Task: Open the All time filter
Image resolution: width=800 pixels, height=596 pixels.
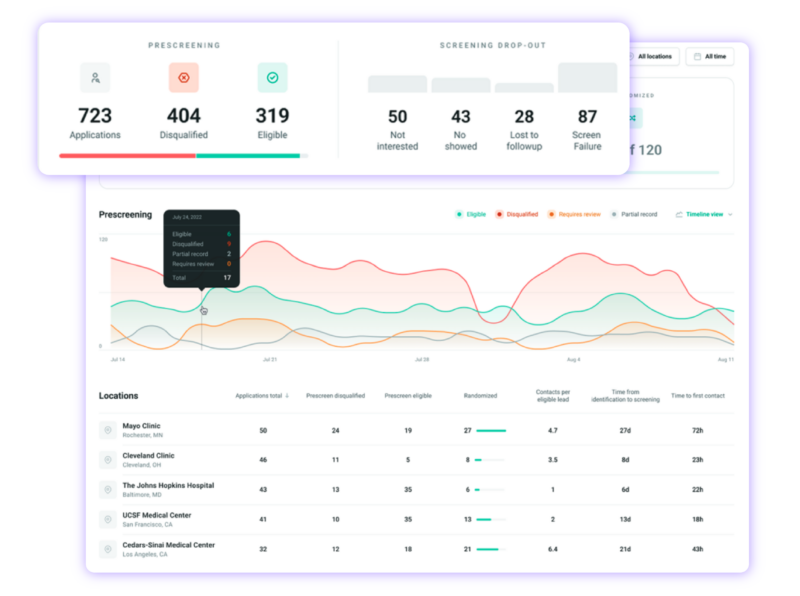Action: [713, 56]
